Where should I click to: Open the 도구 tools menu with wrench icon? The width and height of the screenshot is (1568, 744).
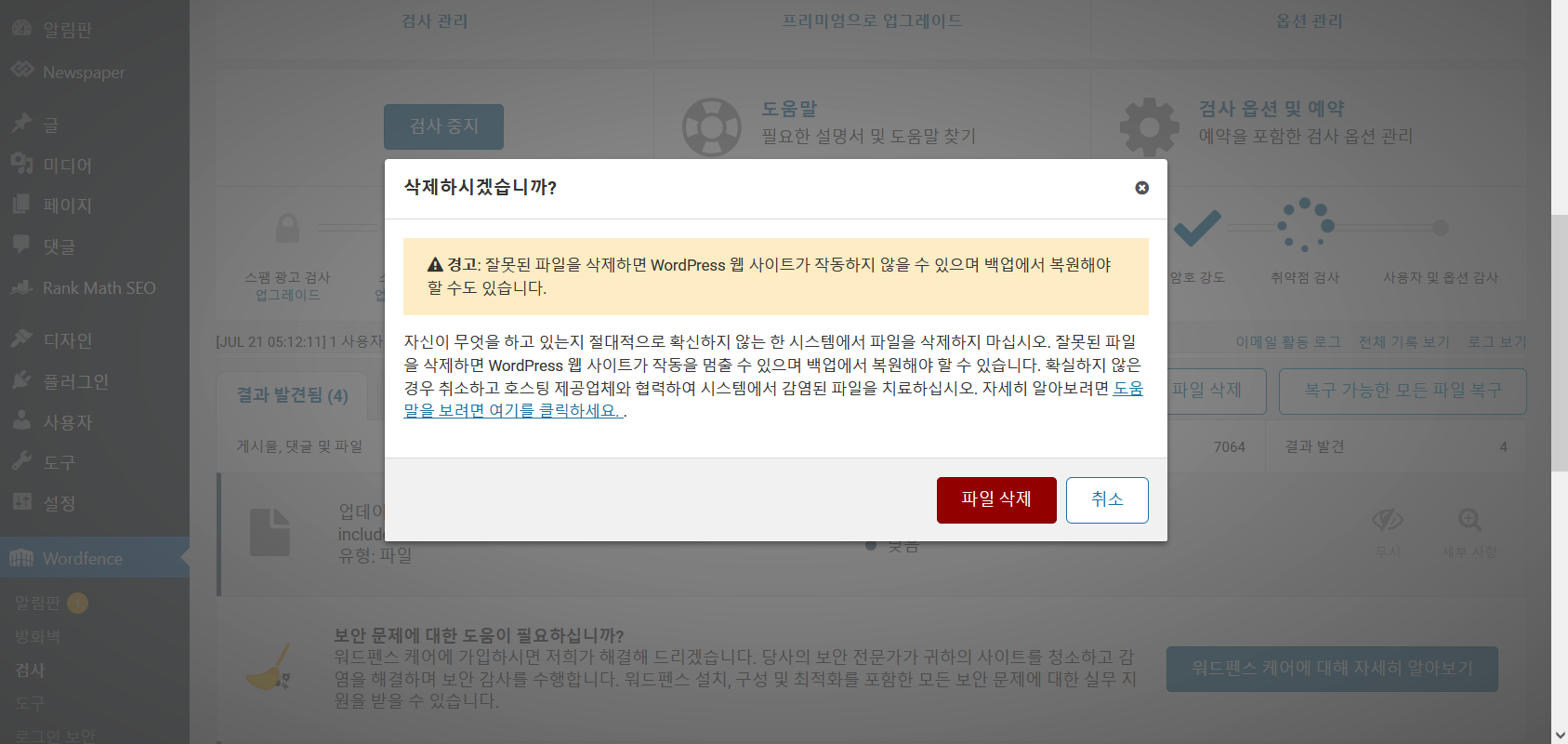tap(59, 462)
